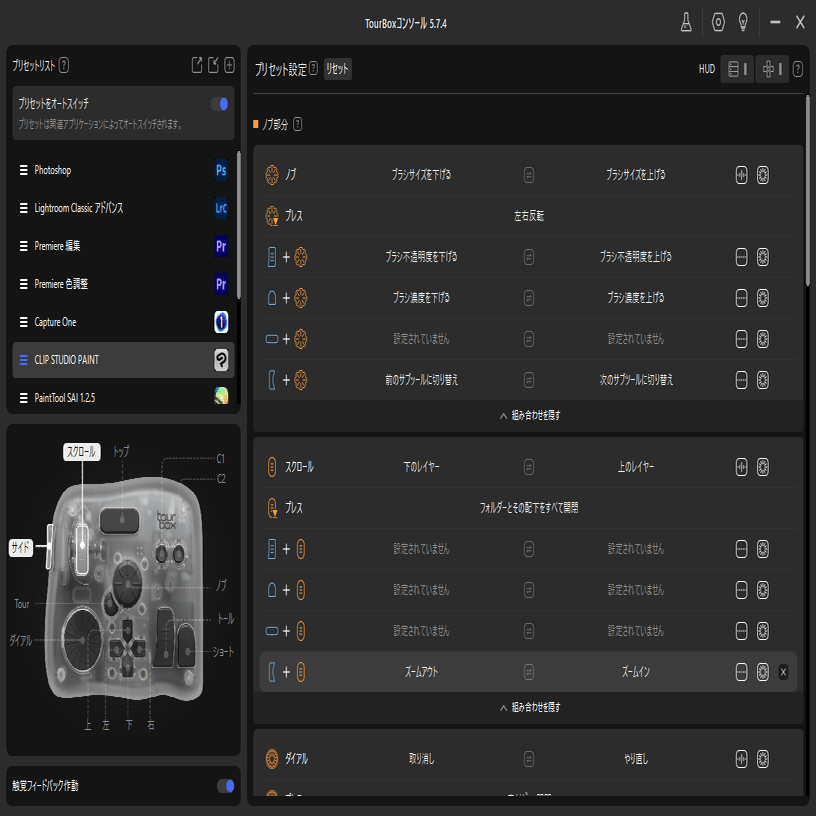The height and width of the screenshot is (816, 816).
Task: Click the lightbulb tips icon
Action: coord(743,22)
